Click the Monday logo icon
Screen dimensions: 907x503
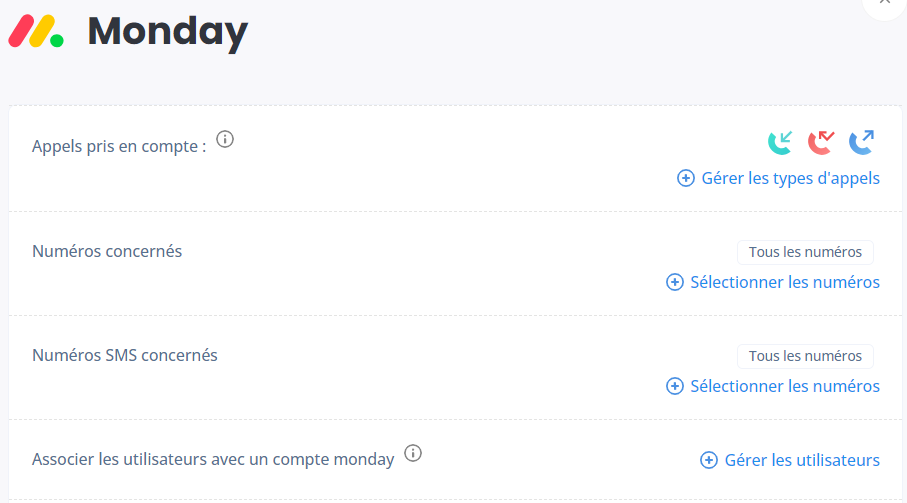click(x=36, y=31)
